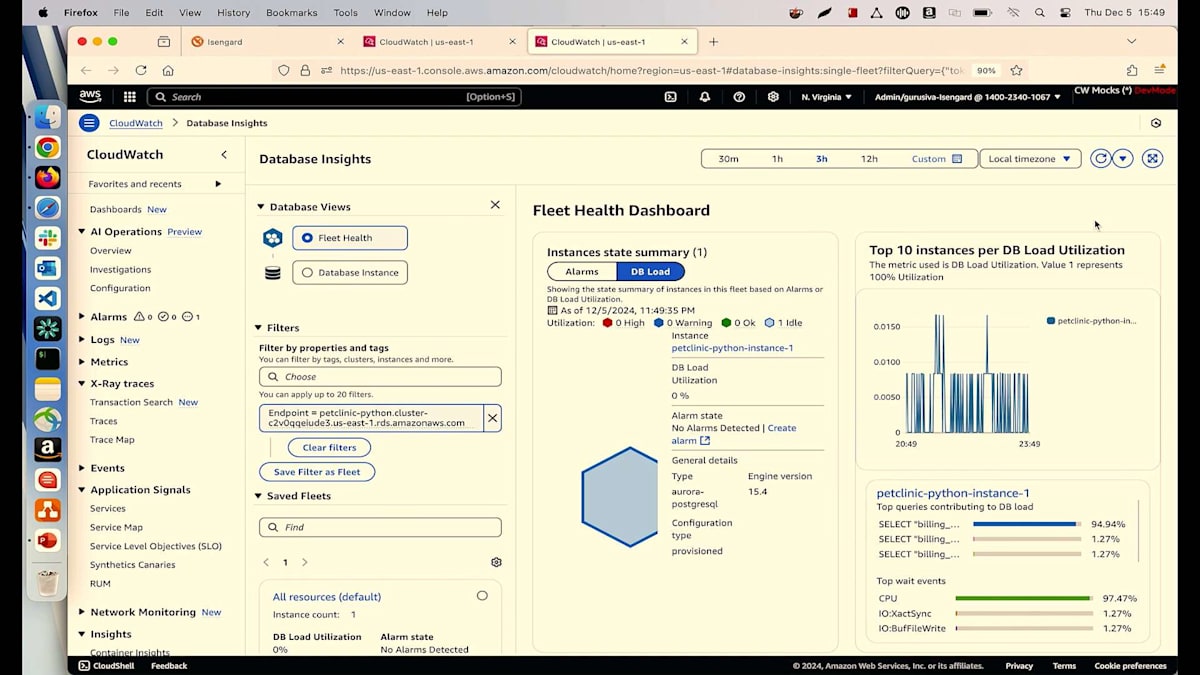This screenshot has height=675, width=1200.
Task: Click the AWS logo home icon
Action: (91, 97)
